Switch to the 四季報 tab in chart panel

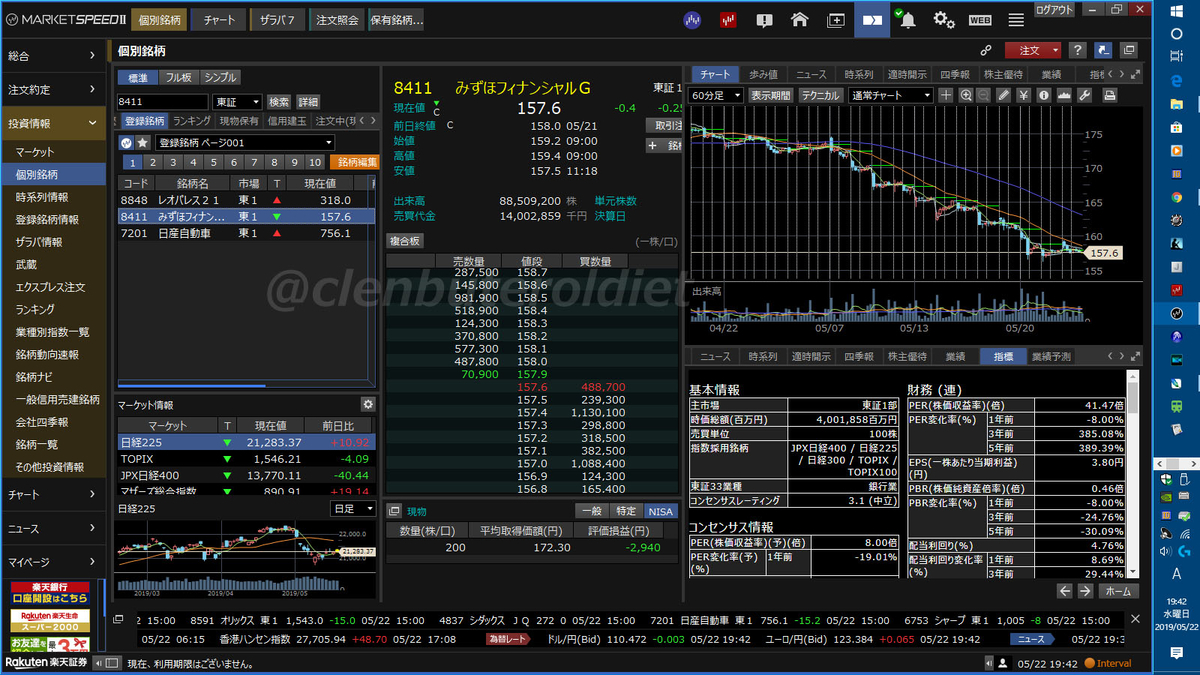[953, 74]
